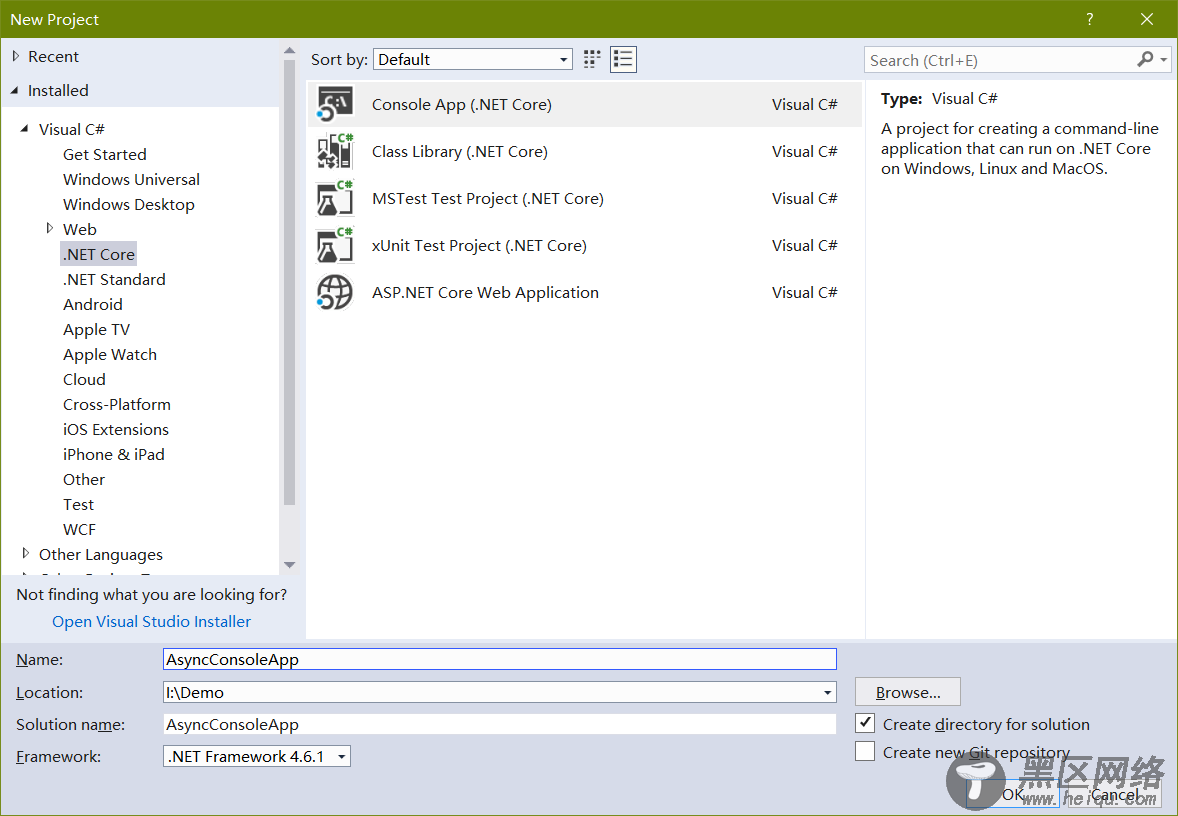Select the Apple TV category
The height and width of the screenshot is (816, 1178).
tap(96, 329)
